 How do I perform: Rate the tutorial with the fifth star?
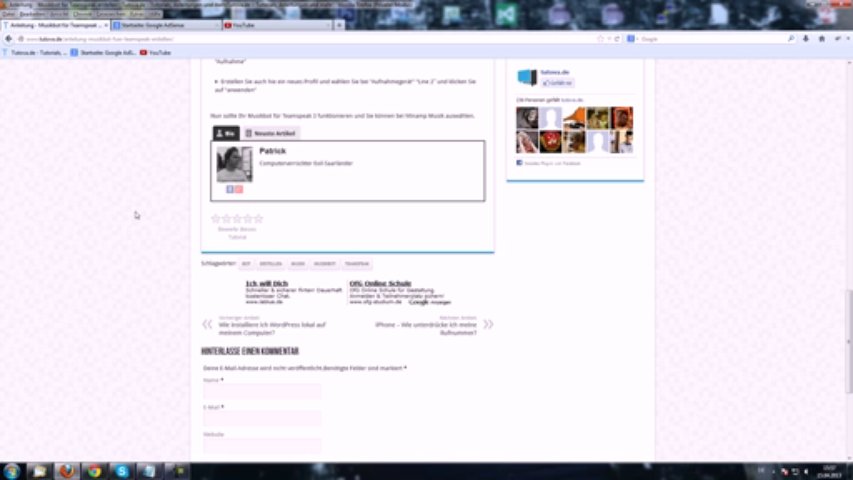[259, 218]
